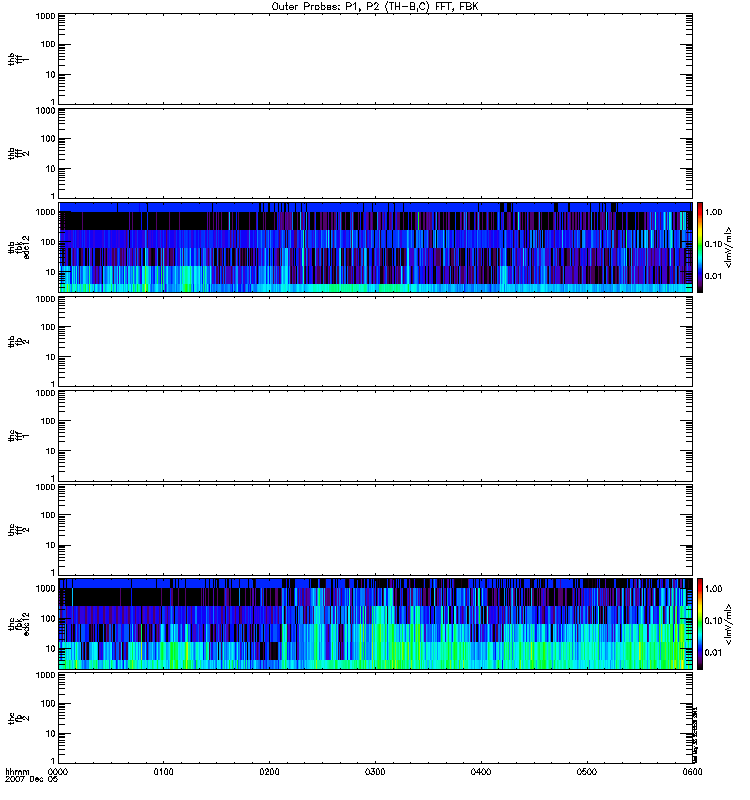The image size is (750, 800).
Task: Click the '0.10' label on the thb color bar
Action: [713, 244]
